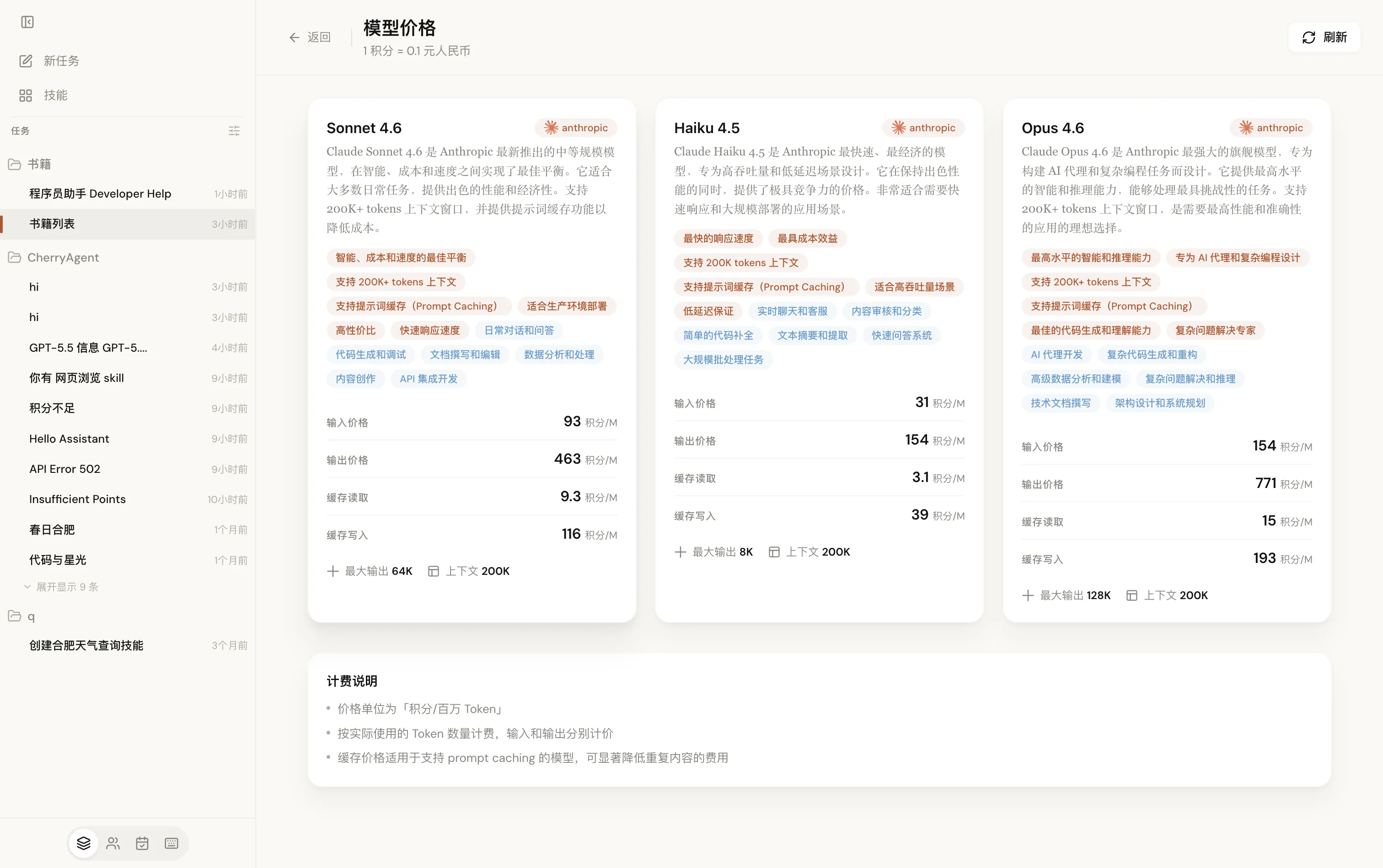Screen dimensions: 1383x868
Task: Click Haiku cache read price 3.1
Action: coord(920,477)
